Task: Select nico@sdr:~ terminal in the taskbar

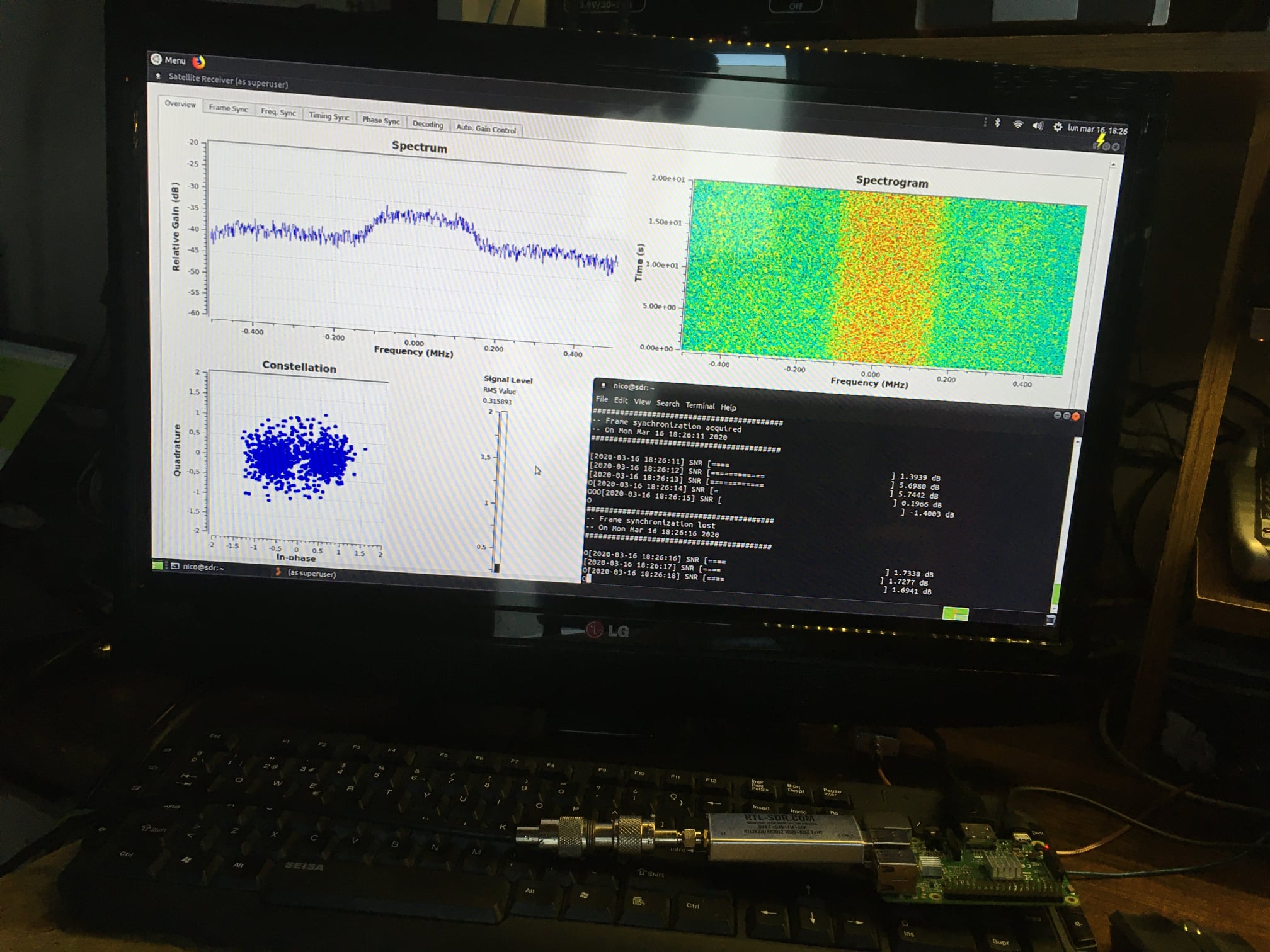Action: pos(198,567)
